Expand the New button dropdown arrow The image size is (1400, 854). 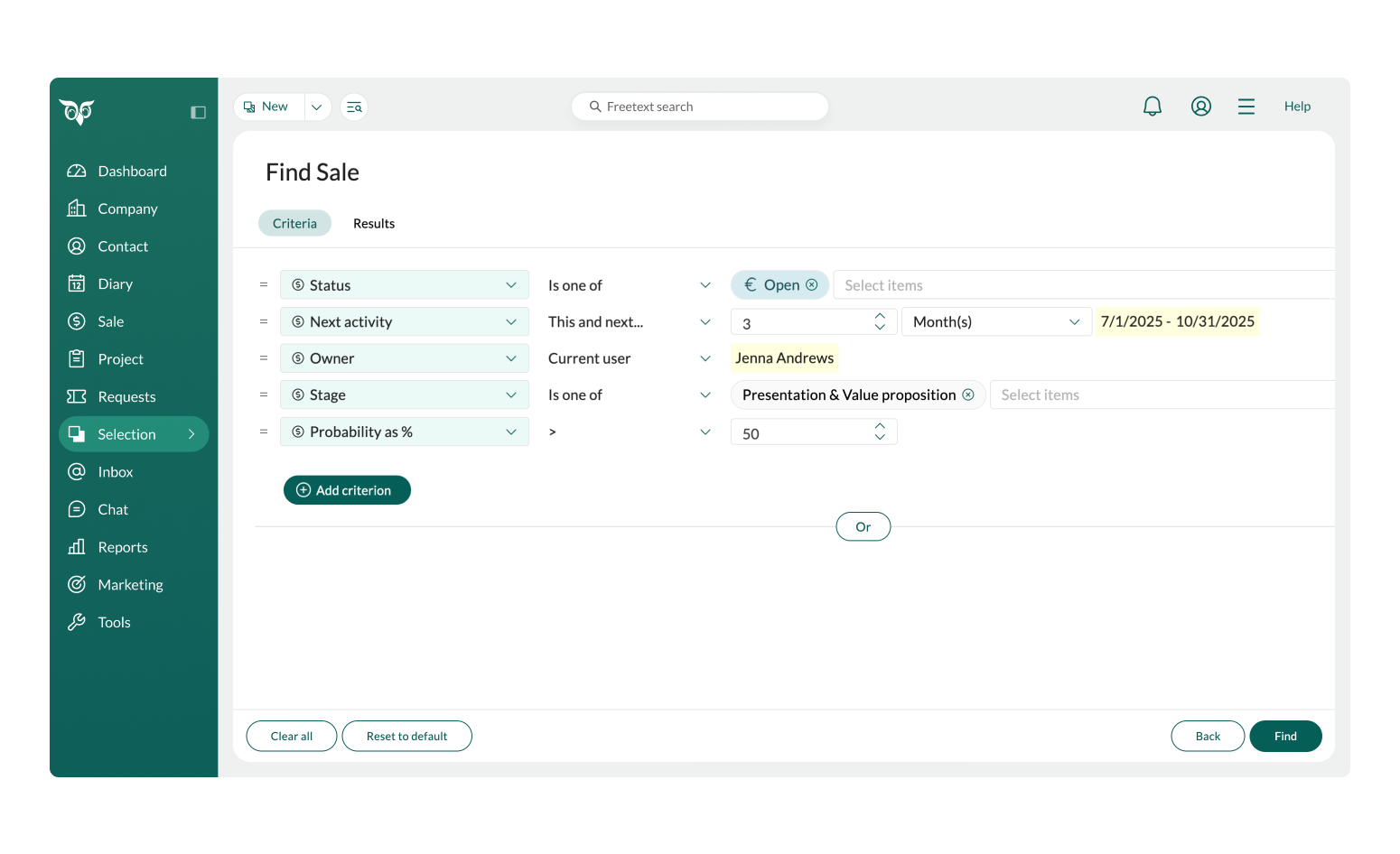point(317,107)
